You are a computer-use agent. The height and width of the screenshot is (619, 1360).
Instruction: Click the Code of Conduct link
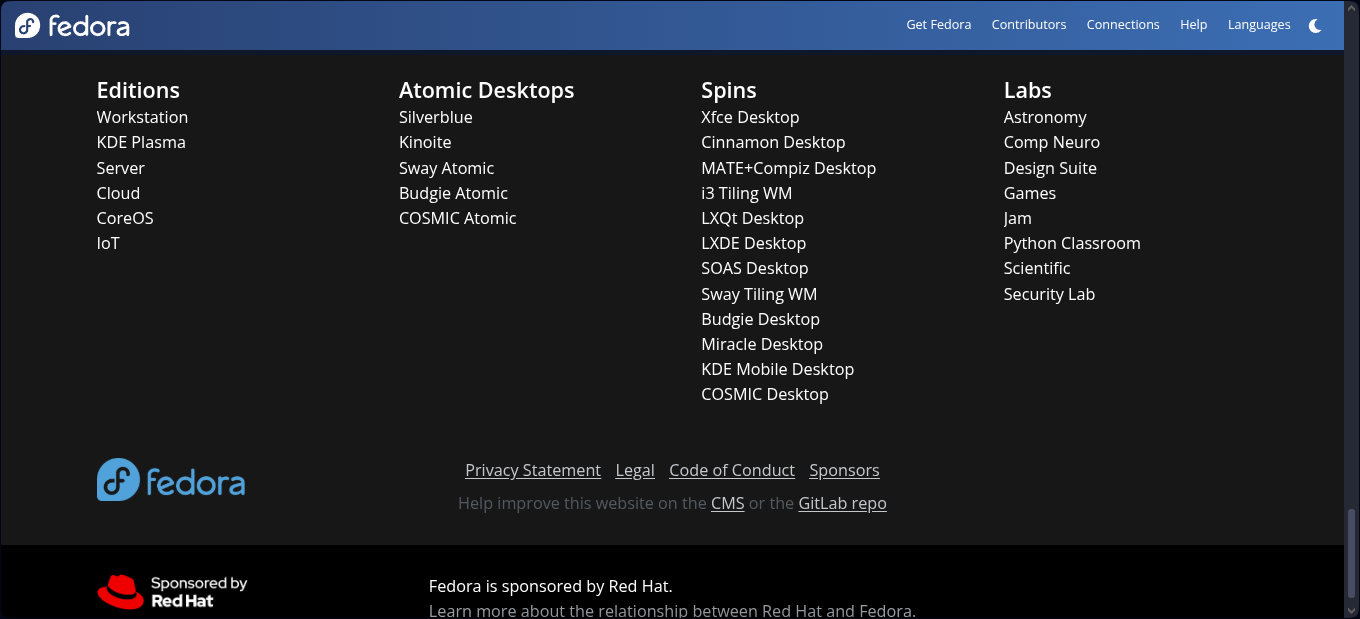click(x=732, y=470)
